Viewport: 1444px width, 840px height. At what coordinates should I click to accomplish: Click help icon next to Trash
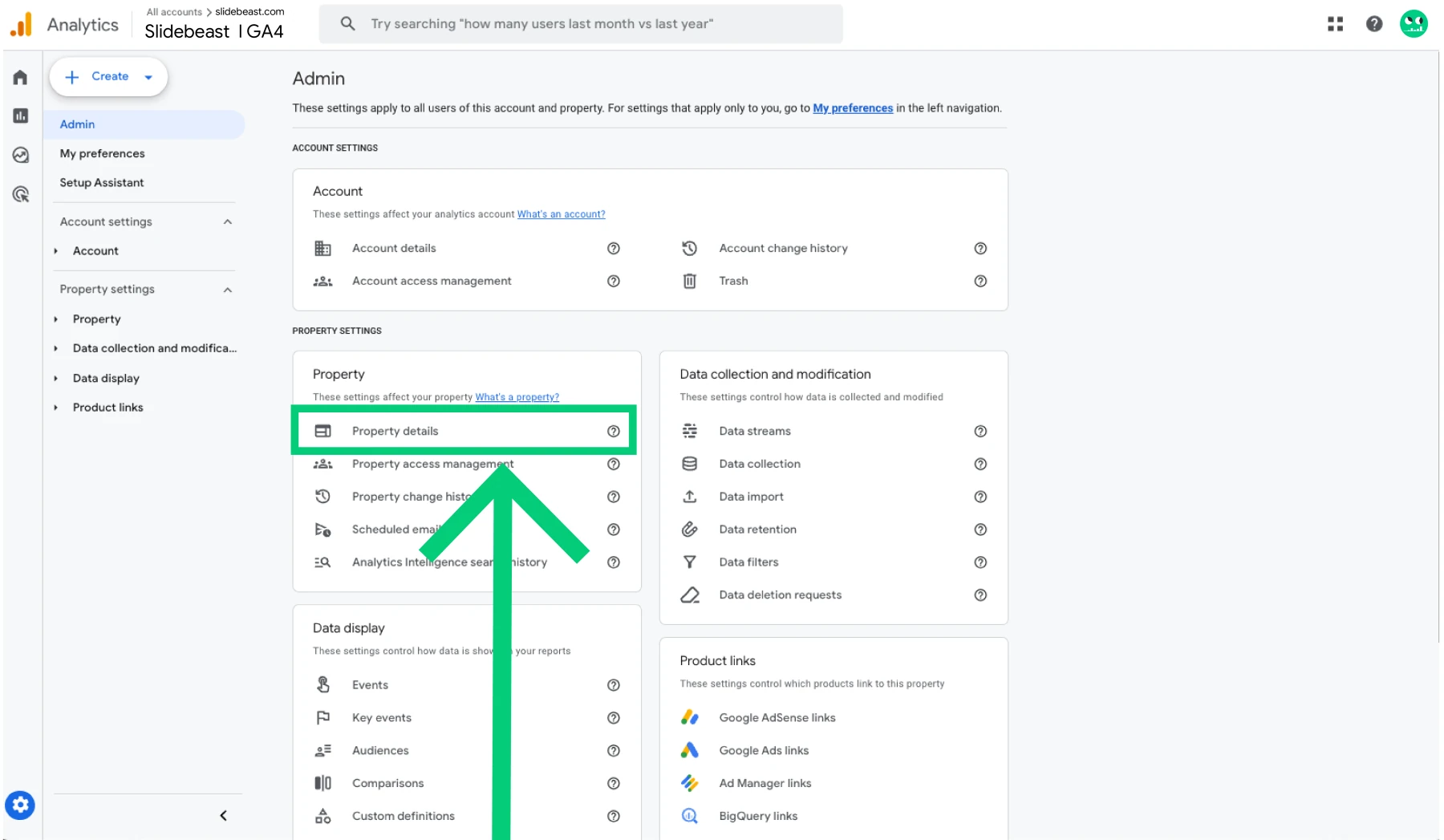(x=980, y=281)
